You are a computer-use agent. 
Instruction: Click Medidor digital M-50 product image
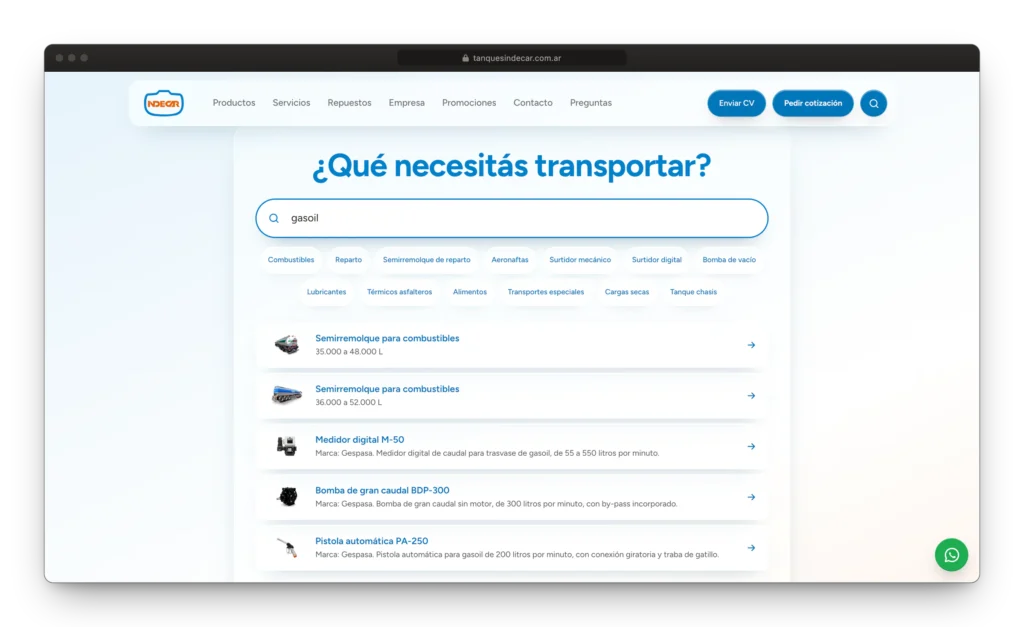287,446
